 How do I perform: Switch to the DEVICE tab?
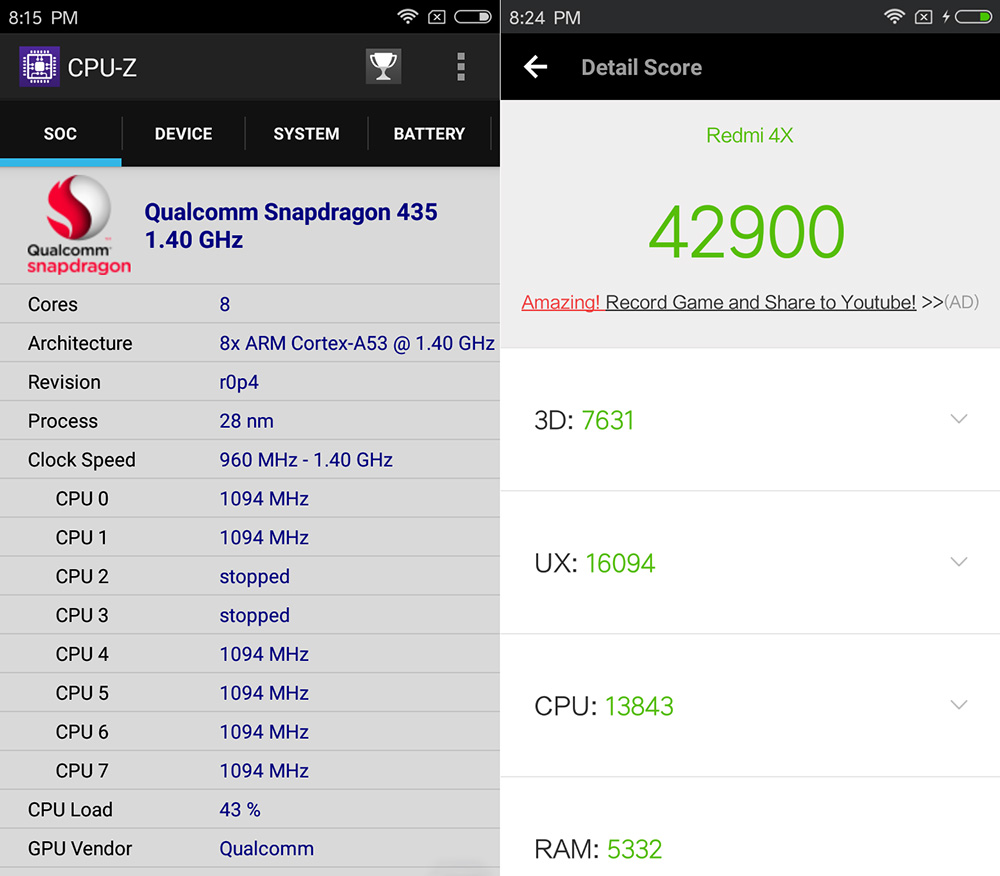coord(184,134)
